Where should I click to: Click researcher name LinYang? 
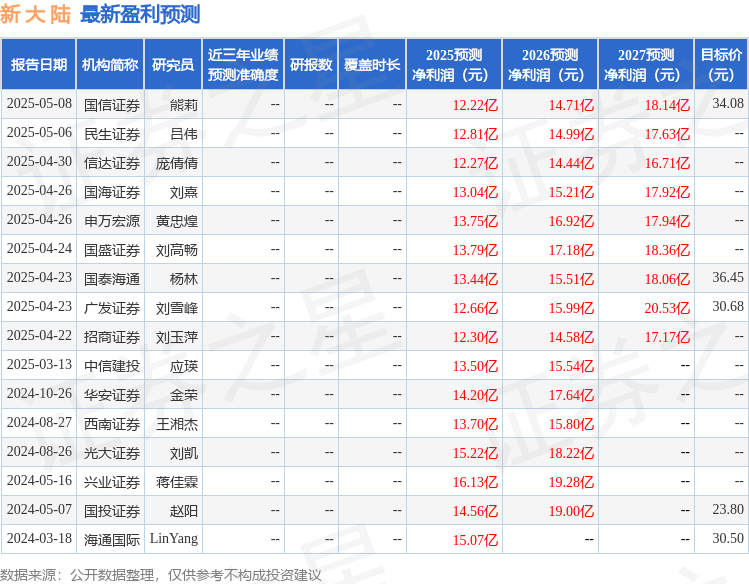pos(174,539)
